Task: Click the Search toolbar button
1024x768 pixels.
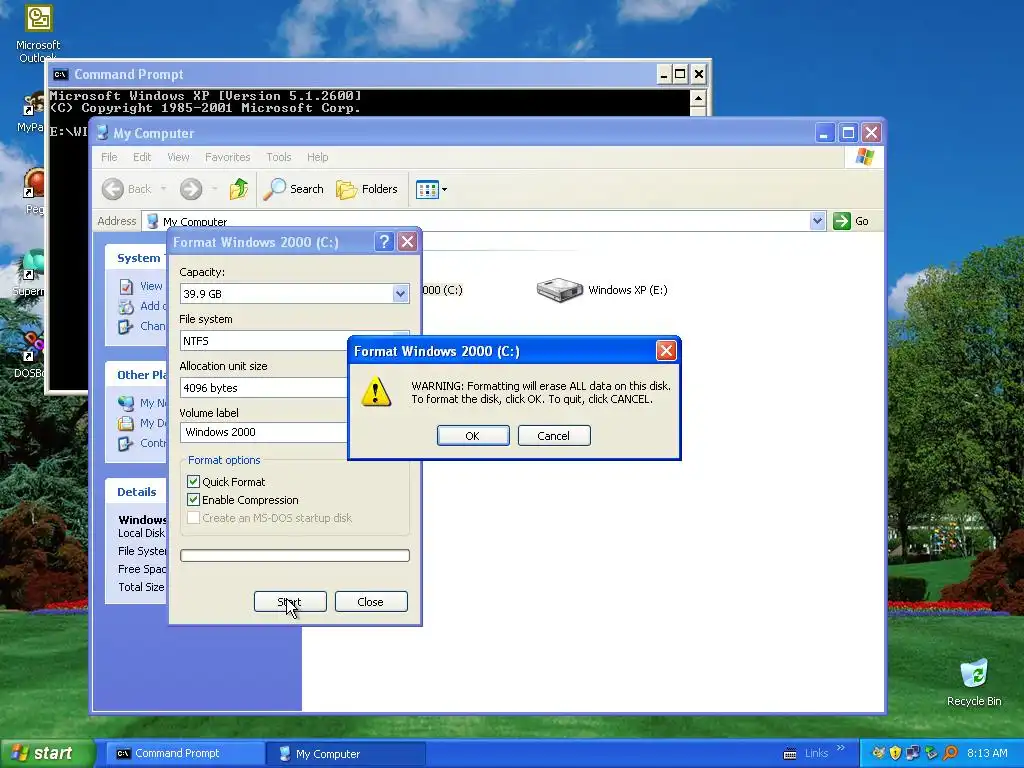Action: 293,189
